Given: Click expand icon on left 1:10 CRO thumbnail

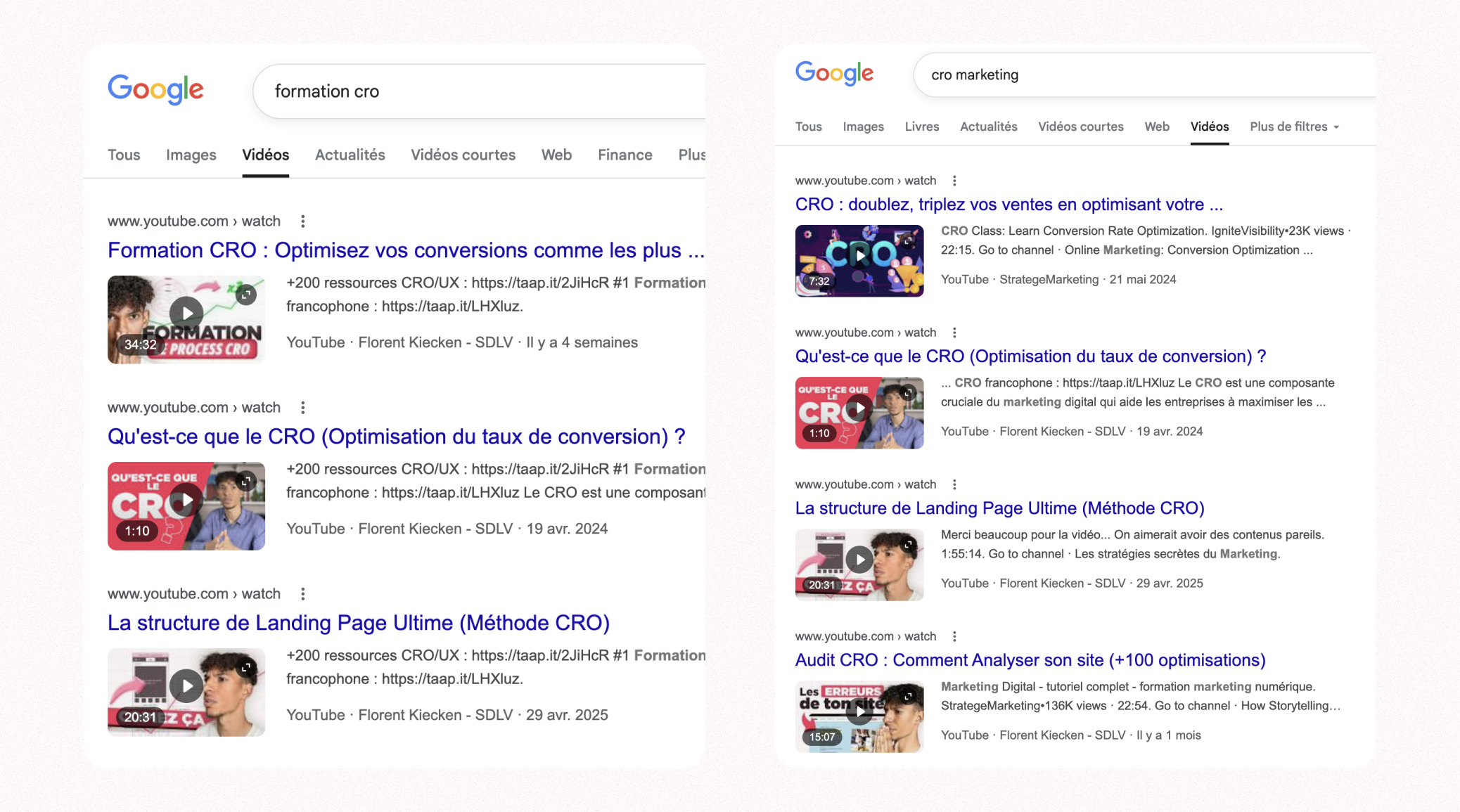Looking at the screenshot, I should (x=246, y=482).
